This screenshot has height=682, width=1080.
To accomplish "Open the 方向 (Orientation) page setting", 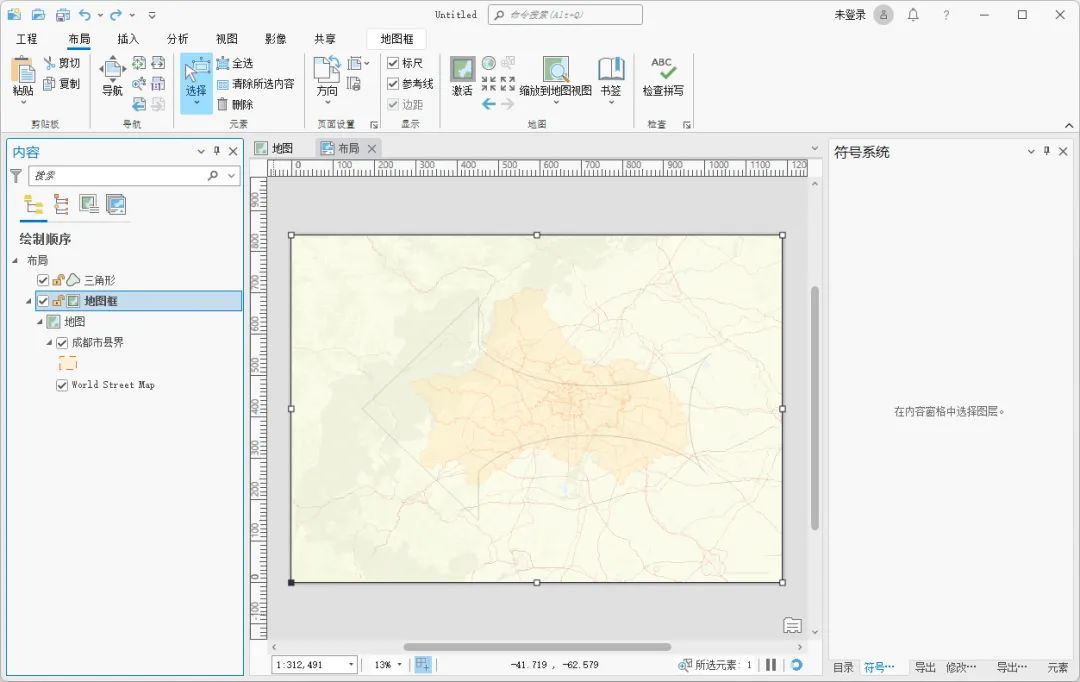I will pos(327,79).
